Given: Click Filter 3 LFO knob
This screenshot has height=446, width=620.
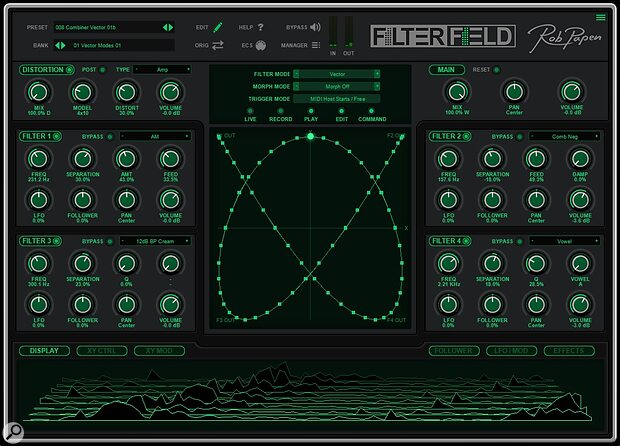Looking at the screenshot, I should click(x=39, y=304).
